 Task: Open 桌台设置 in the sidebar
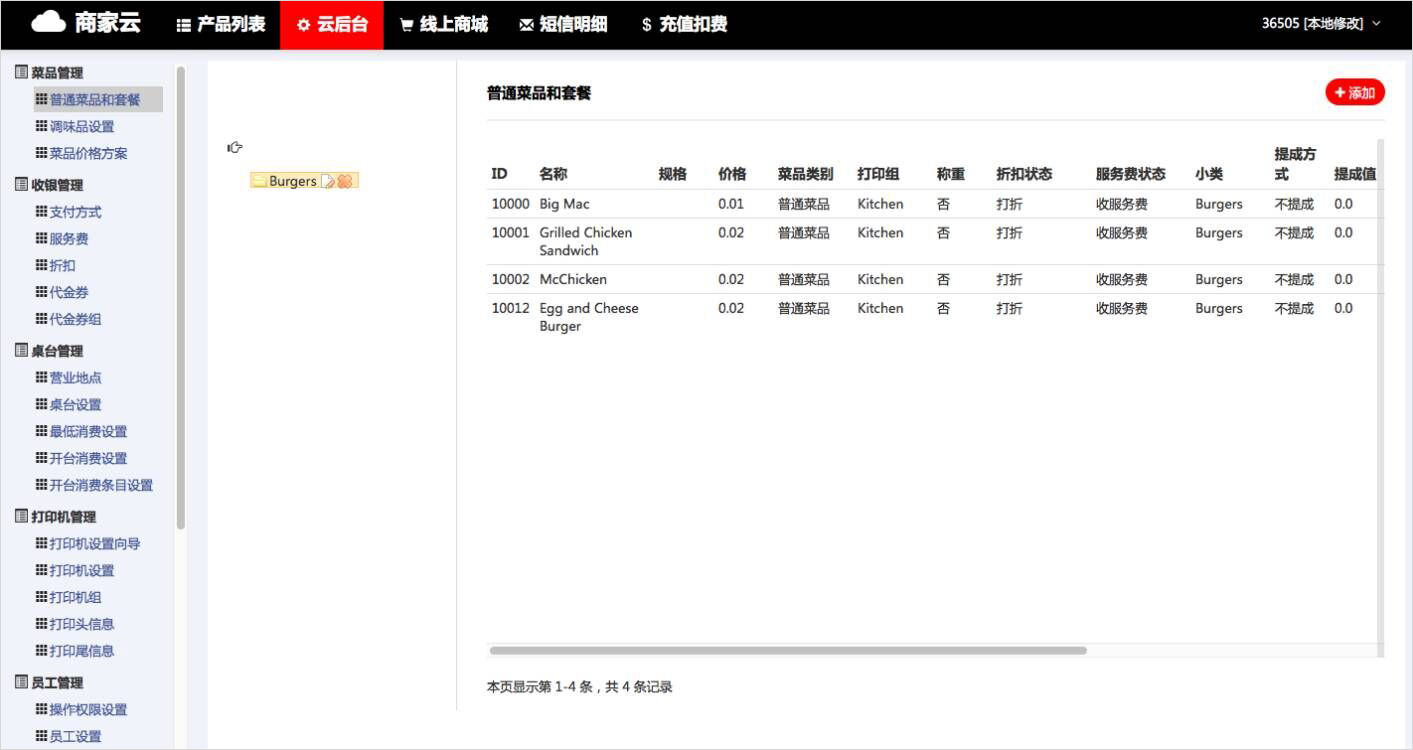click(68, 405)
